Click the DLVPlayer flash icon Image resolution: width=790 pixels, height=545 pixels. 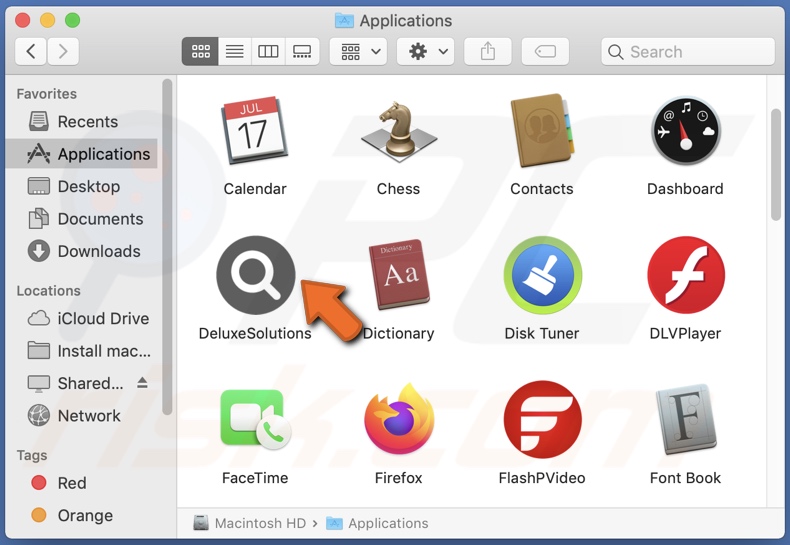[x=686, y=275]
